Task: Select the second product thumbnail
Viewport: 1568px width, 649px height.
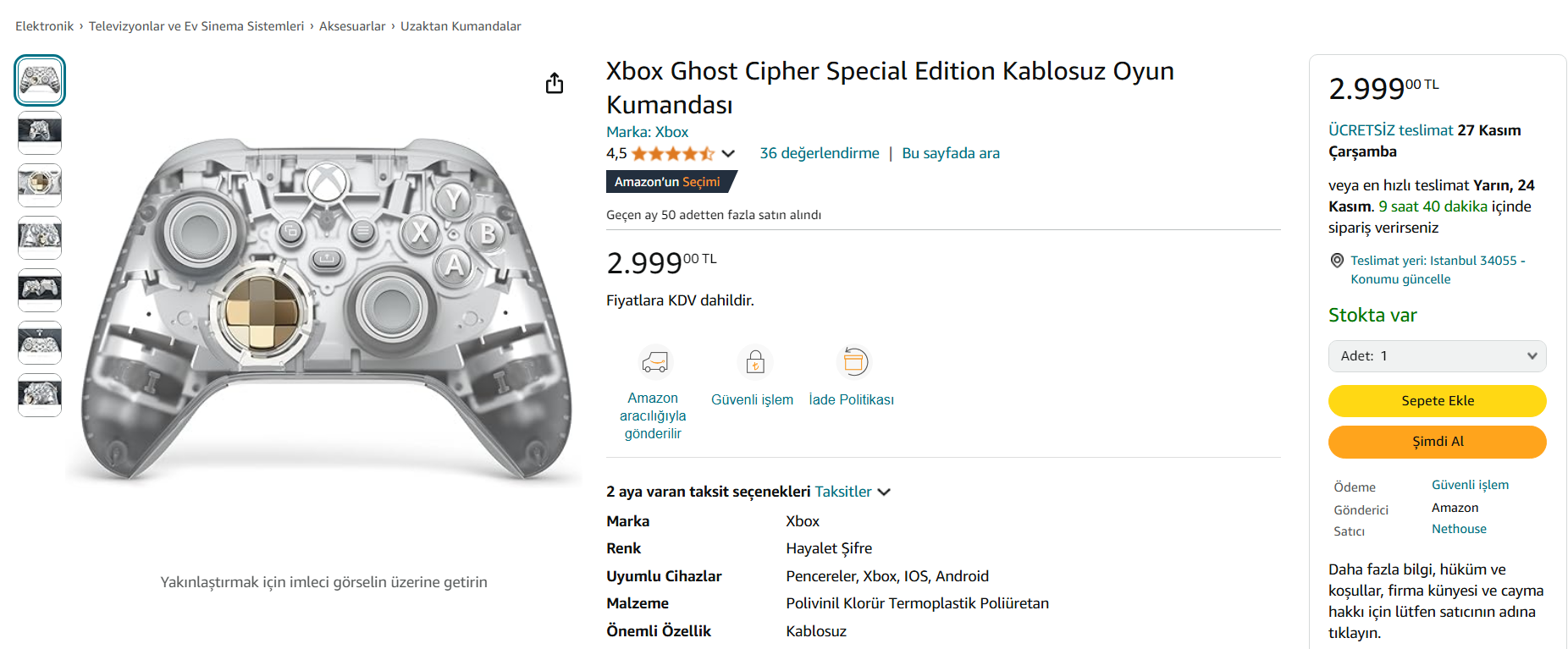Action: pos(40,132)
